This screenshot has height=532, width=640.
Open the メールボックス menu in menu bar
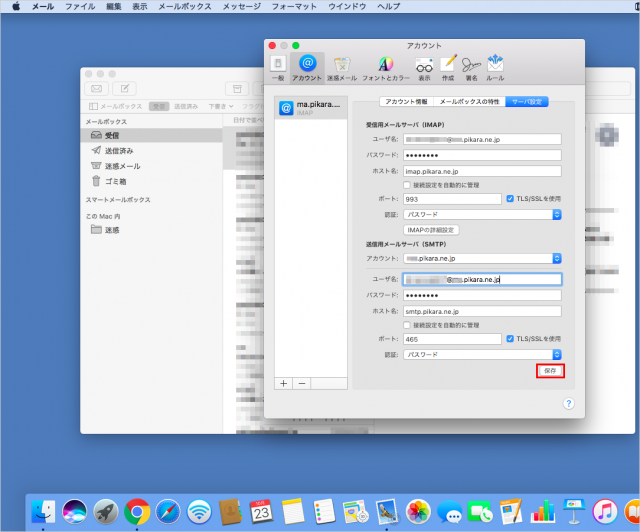tap(180, 6)
